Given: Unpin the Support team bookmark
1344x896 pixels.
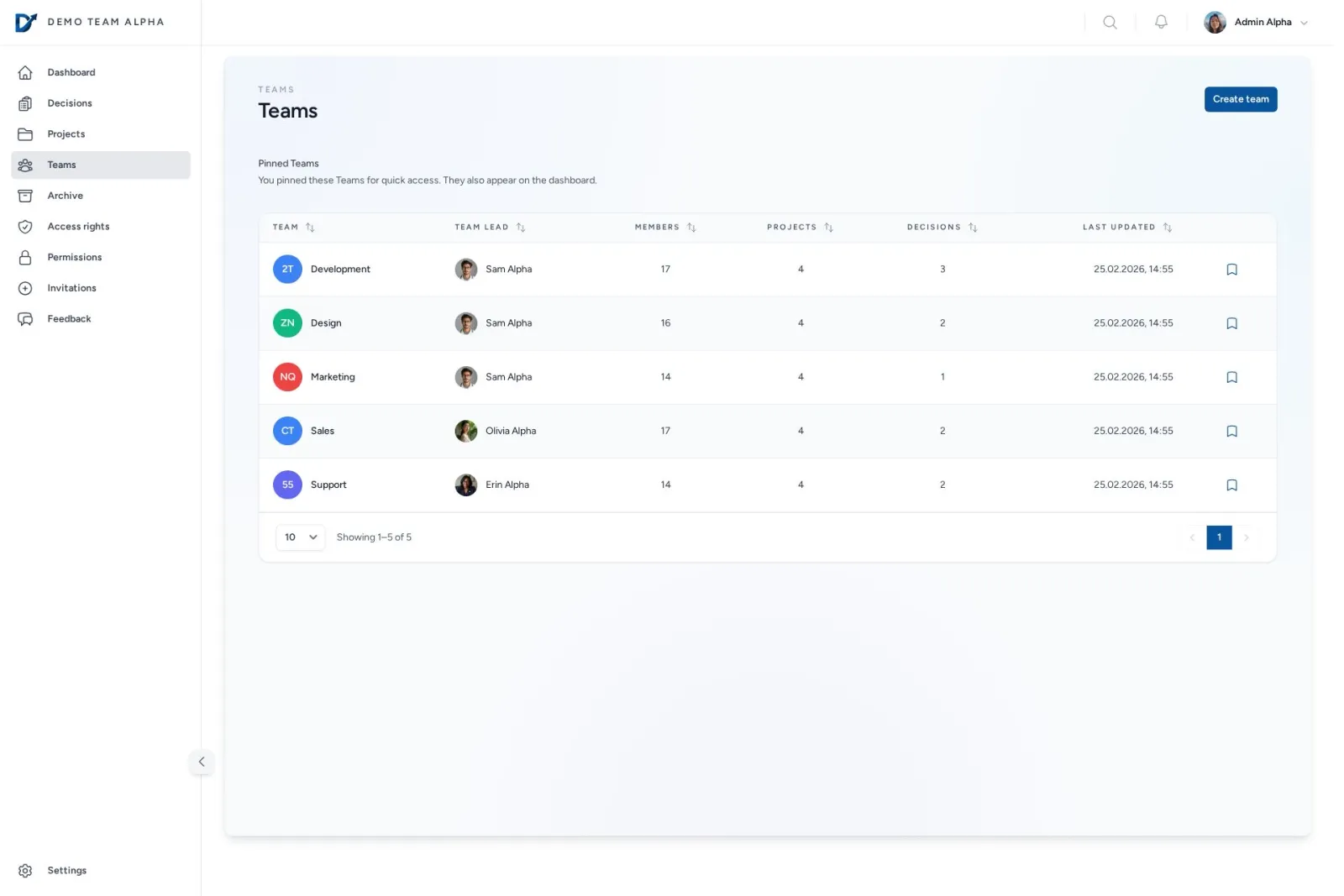Looking at the screenshot, I should [1231, 485].
